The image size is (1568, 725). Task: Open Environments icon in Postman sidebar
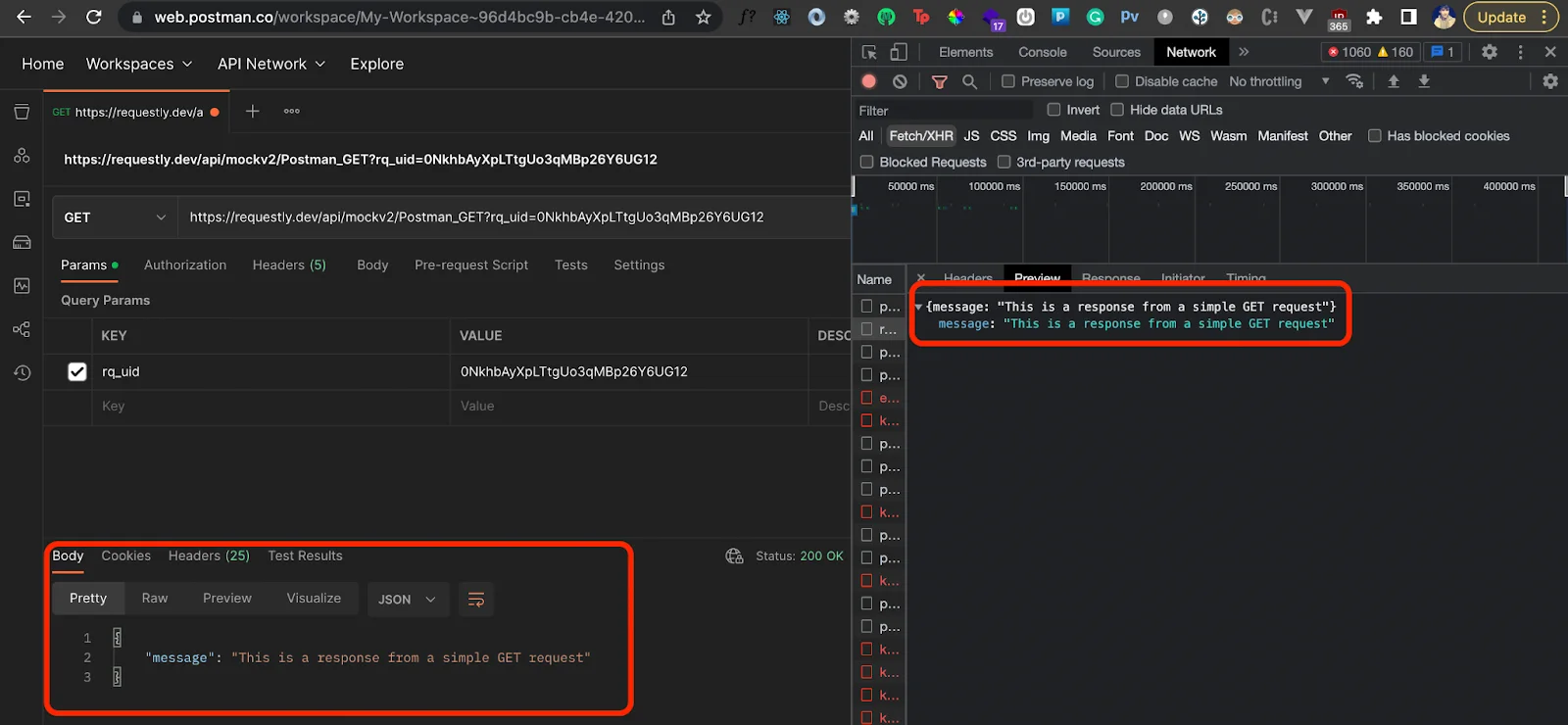(22, 199)
